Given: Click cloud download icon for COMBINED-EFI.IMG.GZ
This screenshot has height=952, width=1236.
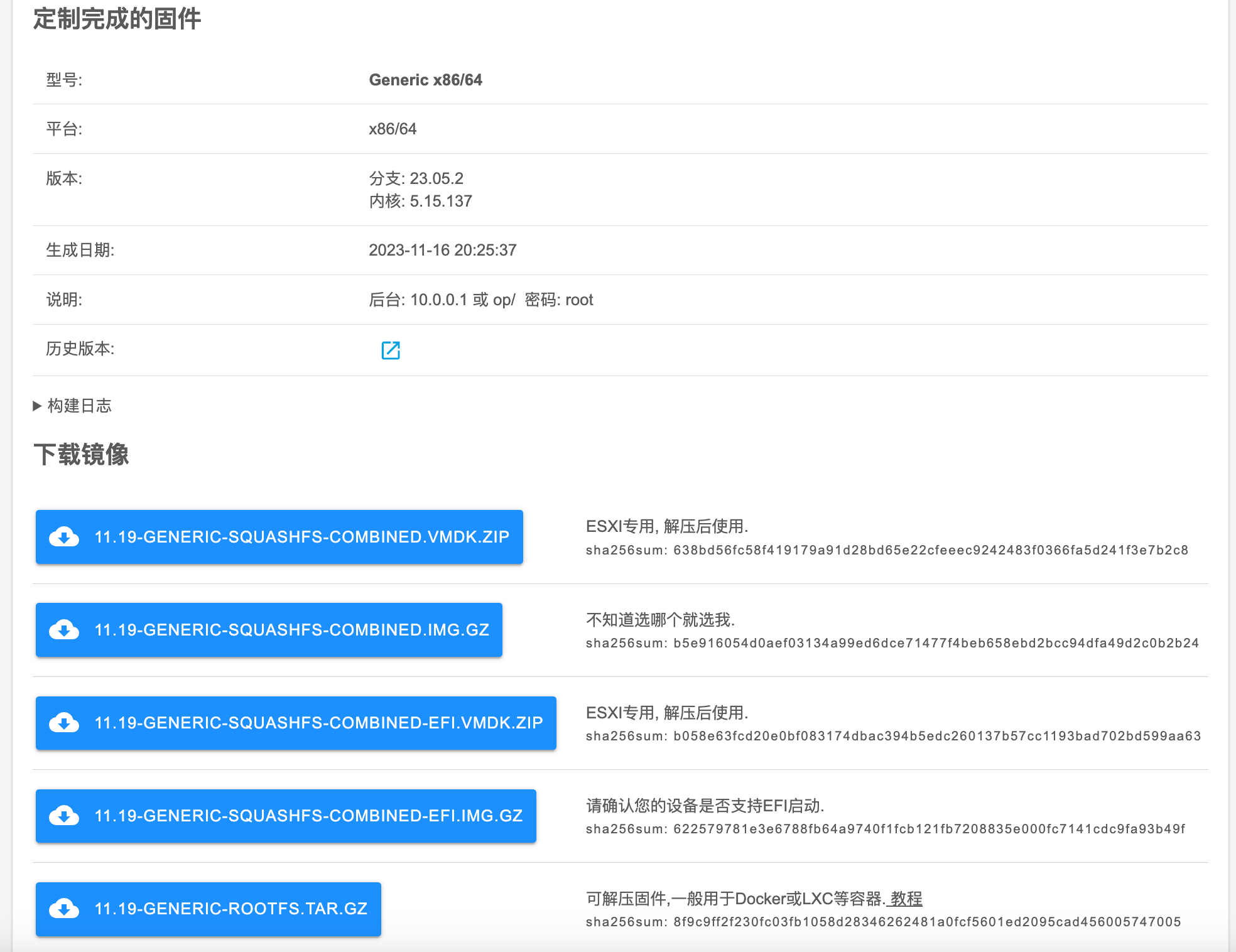Looking at the screenshot, I should click(64, 816).
